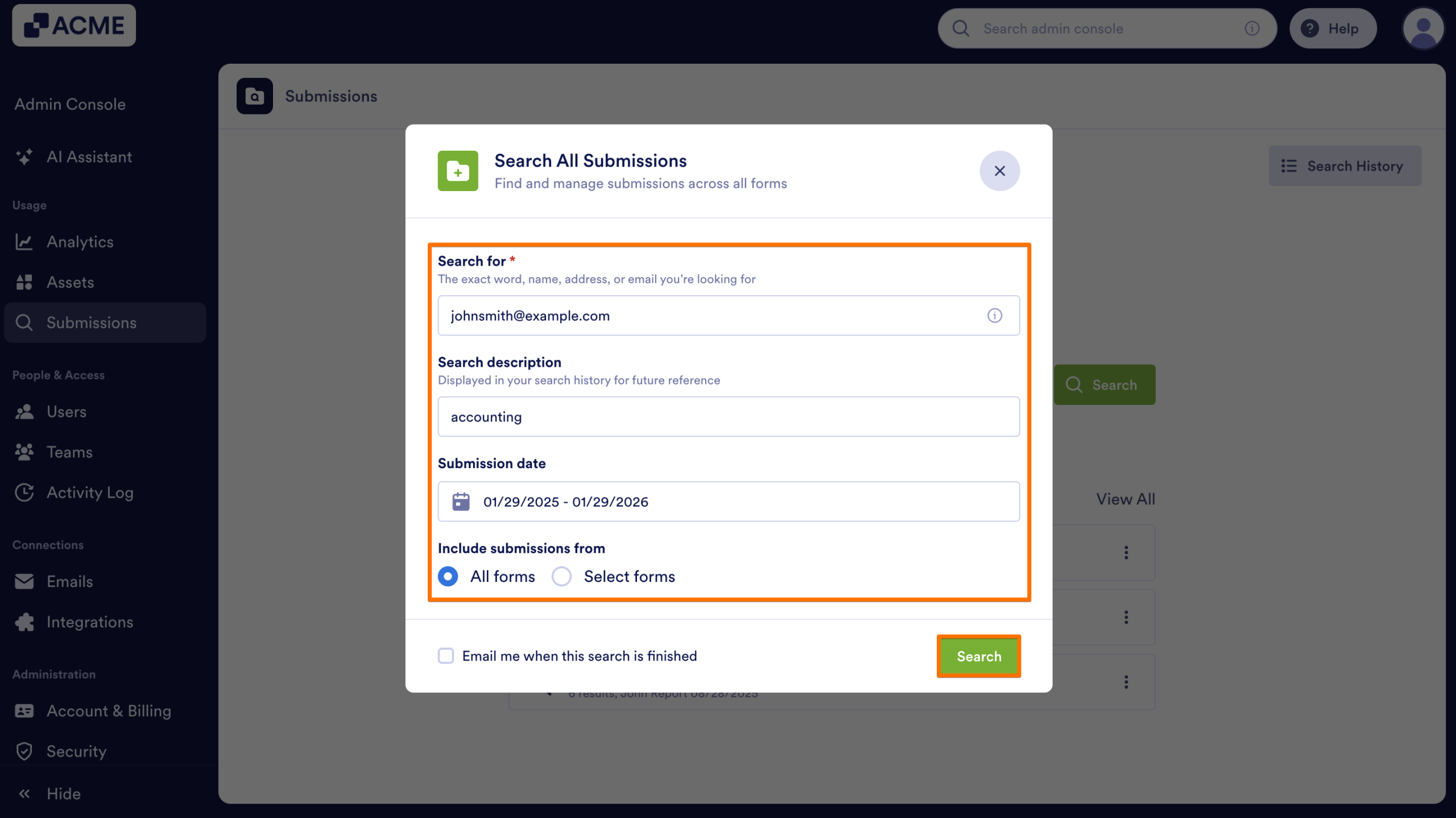Screen dimensions: 1456x818
Task: Open the Assets section
Action: tap(71, 282)
